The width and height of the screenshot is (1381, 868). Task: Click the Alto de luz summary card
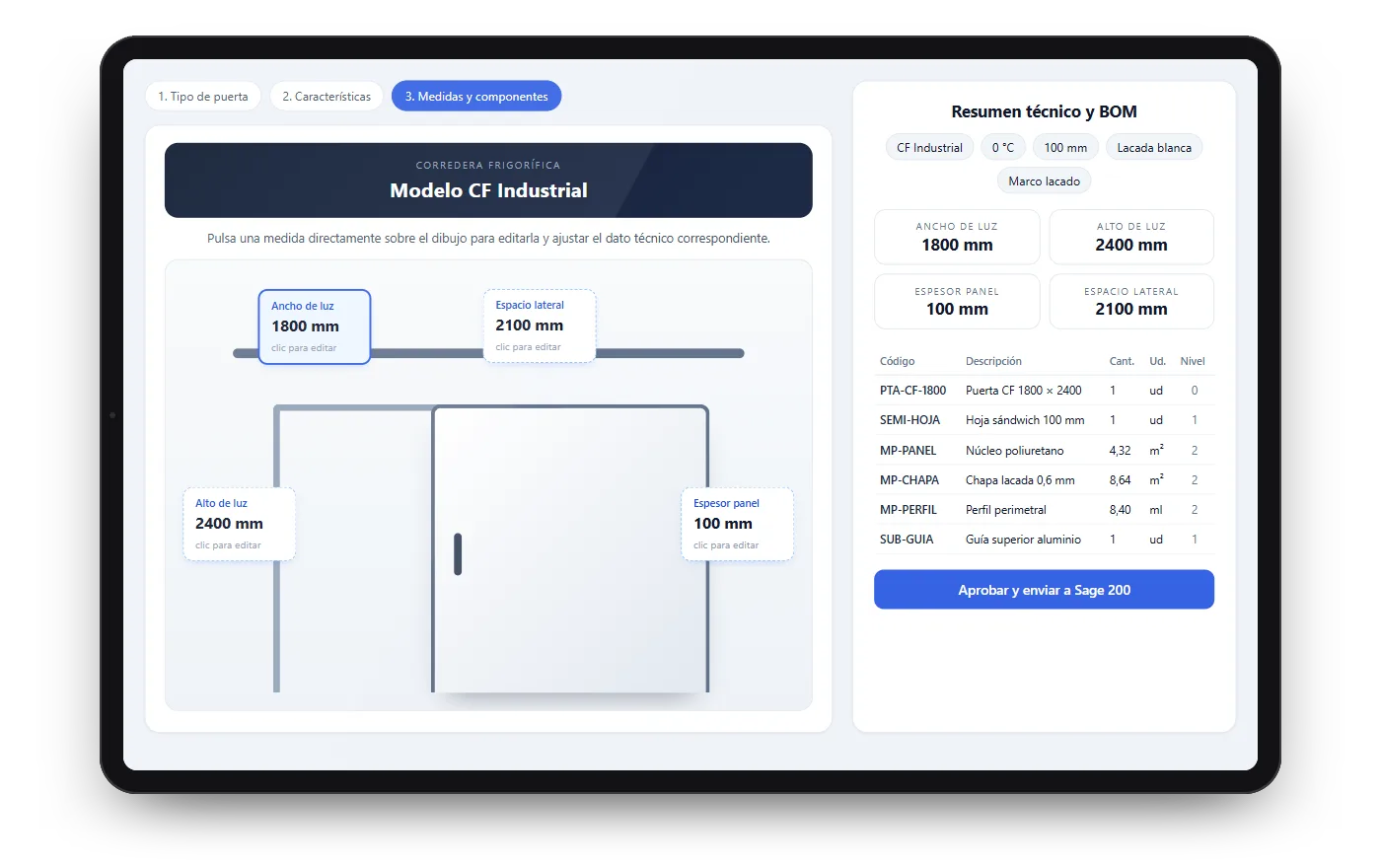point(1131,237)
